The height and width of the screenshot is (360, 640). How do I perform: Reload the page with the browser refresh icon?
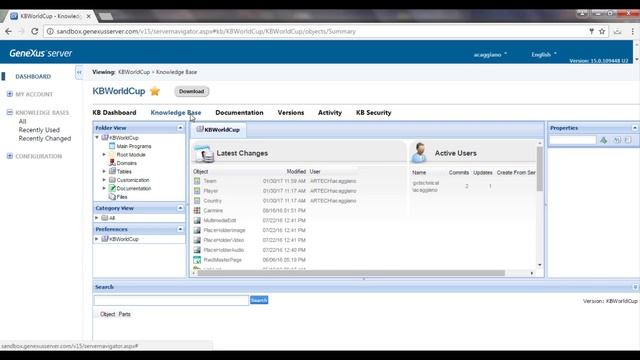click(35, 31)
